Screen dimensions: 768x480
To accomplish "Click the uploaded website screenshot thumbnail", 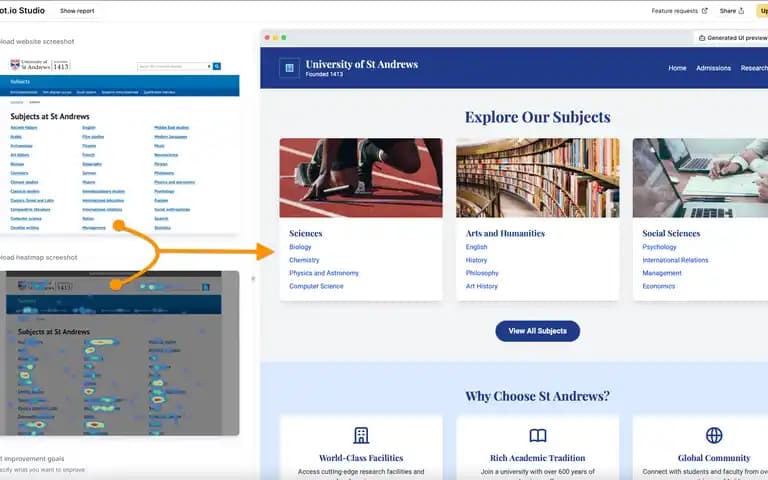I will pos(120,143).
